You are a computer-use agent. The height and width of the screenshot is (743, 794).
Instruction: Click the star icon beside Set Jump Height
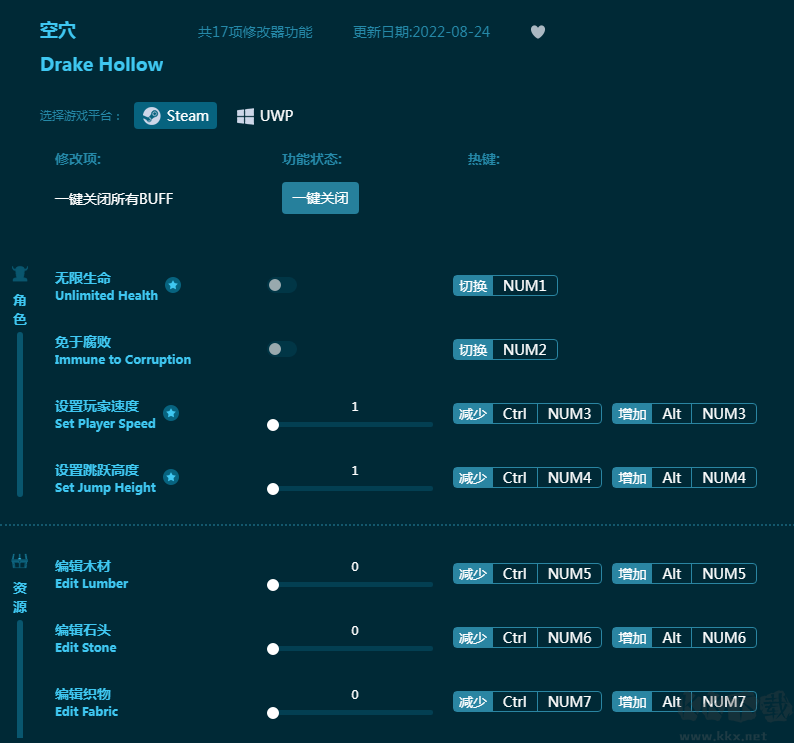pyautogui.click(x=171, y=478)
